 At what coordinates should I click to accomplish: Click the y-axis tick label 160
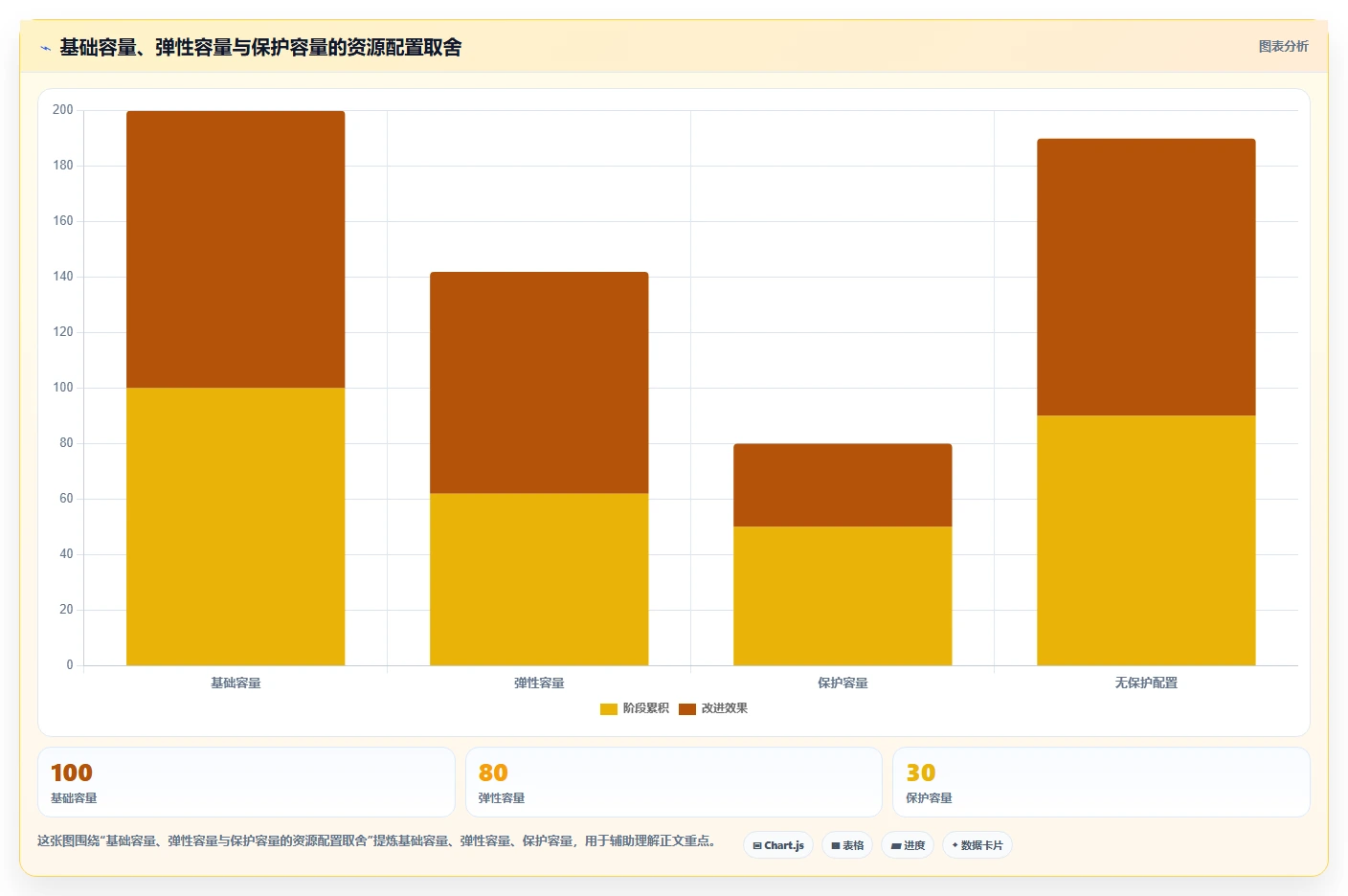click(x=63, y=221)
